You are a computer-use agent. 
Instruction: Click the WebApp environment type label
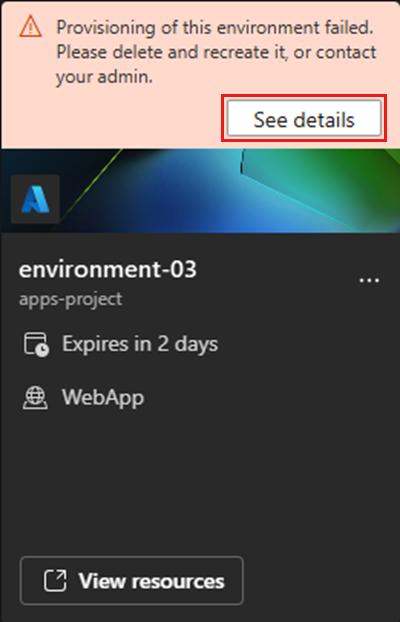(103, 397)
